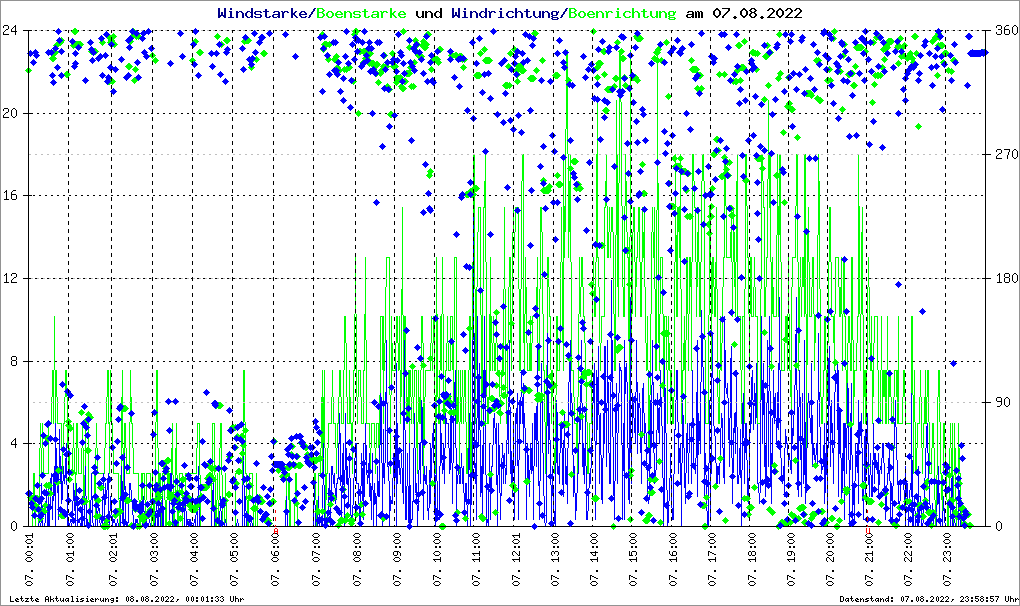Click the "Datenstand" timestamp footer text
Screen dimensions: 1020x606
pos(929,599)
